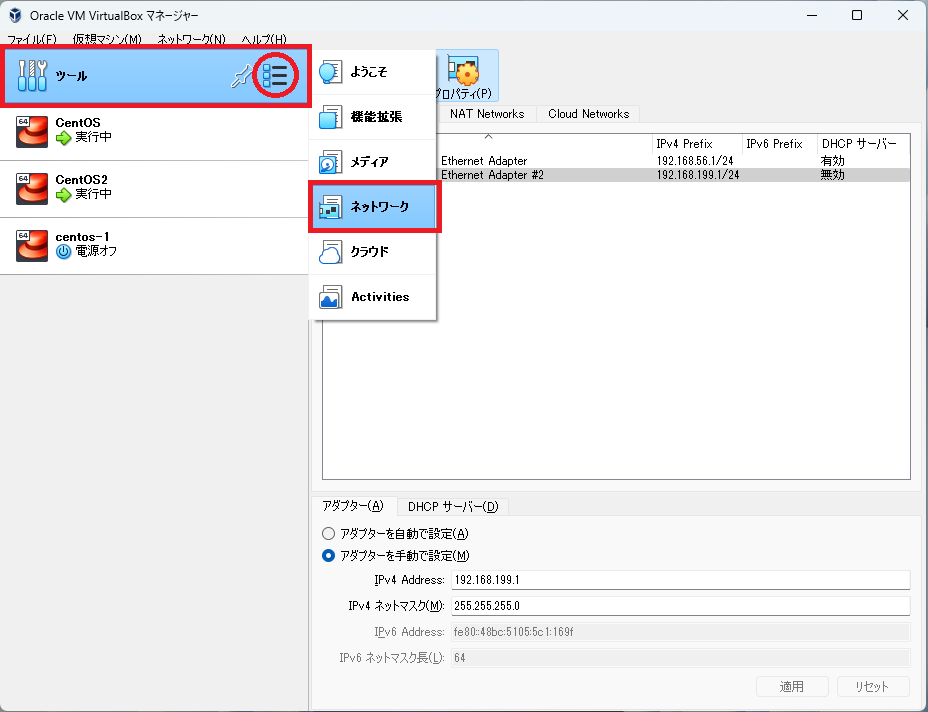The width and height of the screenshot is (928, 712).
Task: Click the Welcome (ようこそ) balloon icon
Action: 330,72
